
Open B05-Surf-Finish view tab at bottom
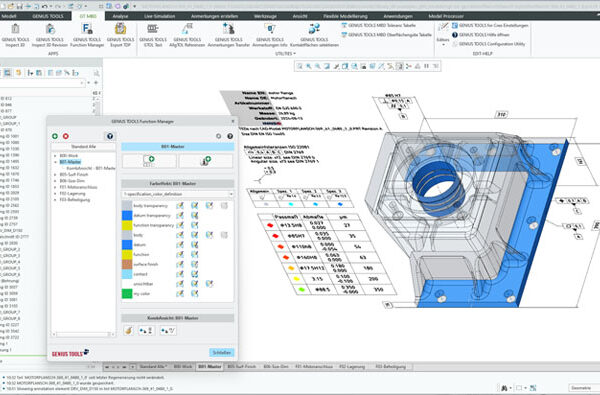[x=241, y=367]
